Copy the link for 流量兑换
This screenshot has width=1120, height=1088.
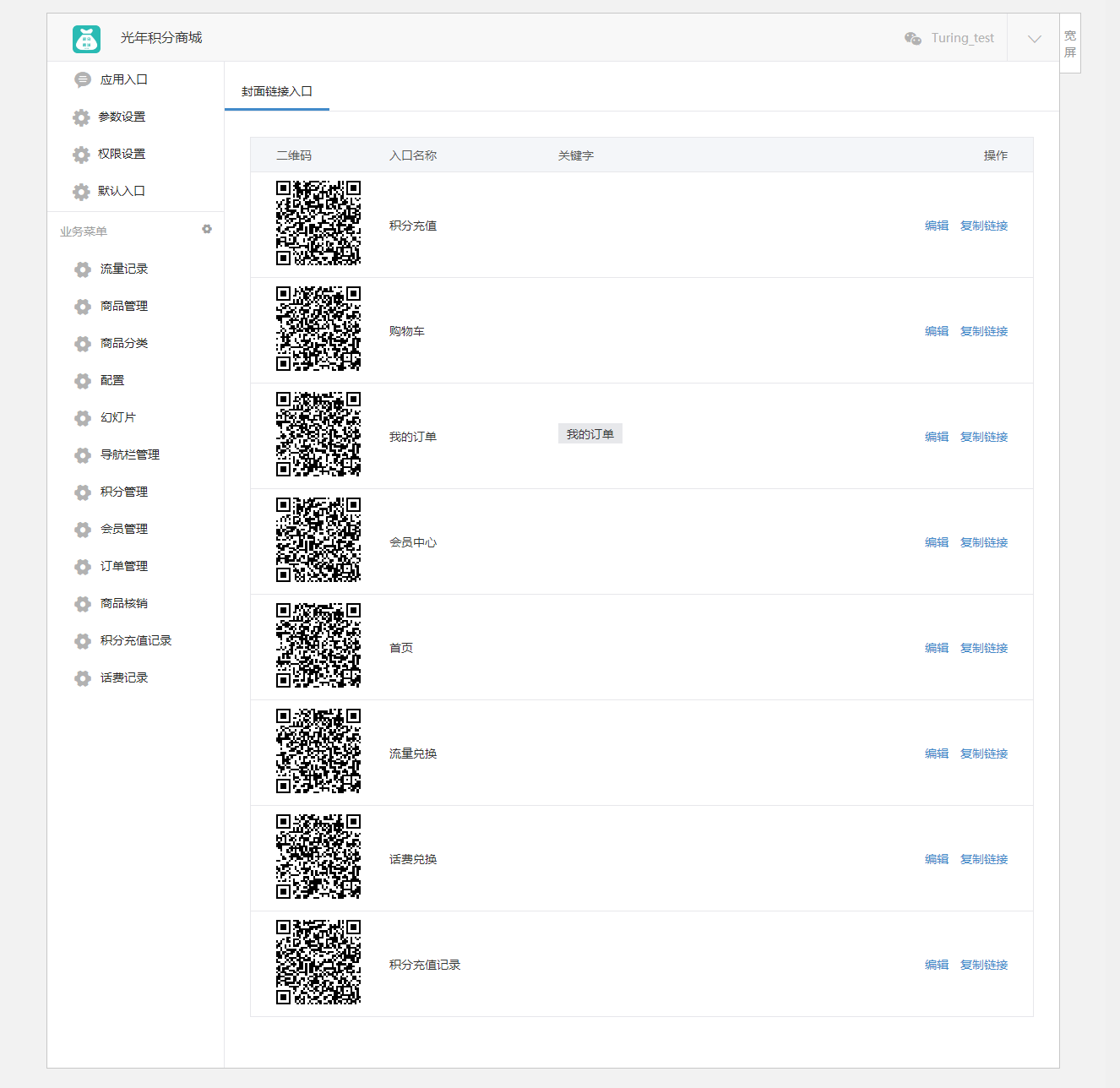tap(984, 753)
